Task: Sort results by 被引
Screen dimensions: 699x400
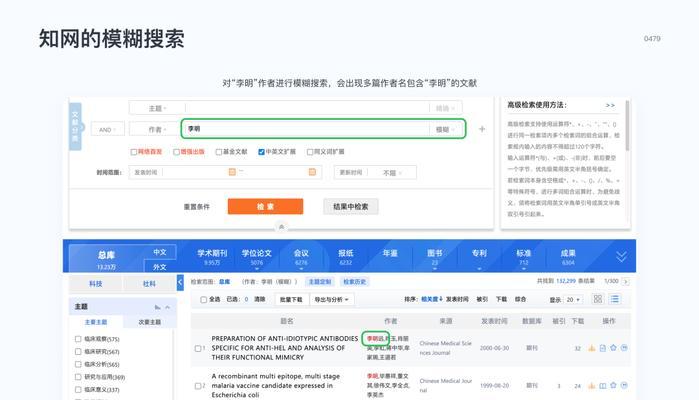Action: (x=482, y=299)
